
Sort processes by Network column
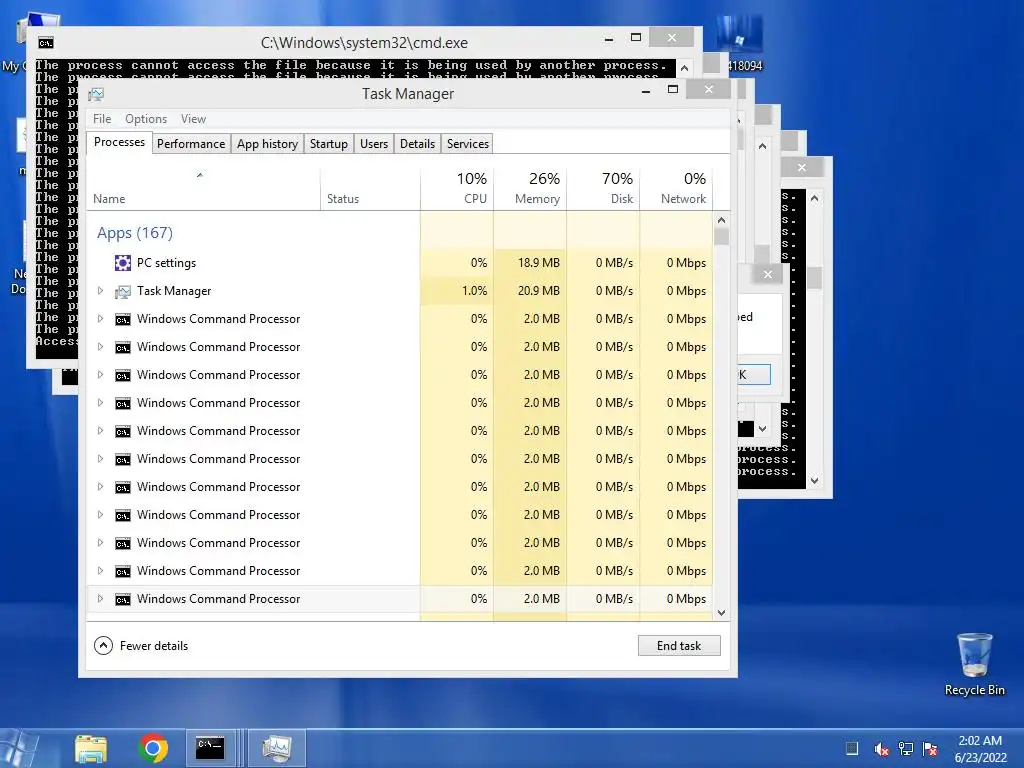pos(676,189)
